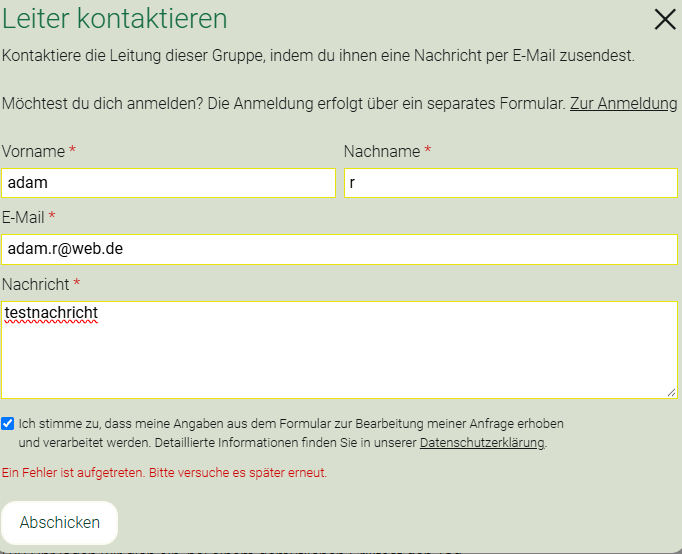682x554 pixels.
Task: Click inside the Nachricht text area
Action: coord(339,350)
